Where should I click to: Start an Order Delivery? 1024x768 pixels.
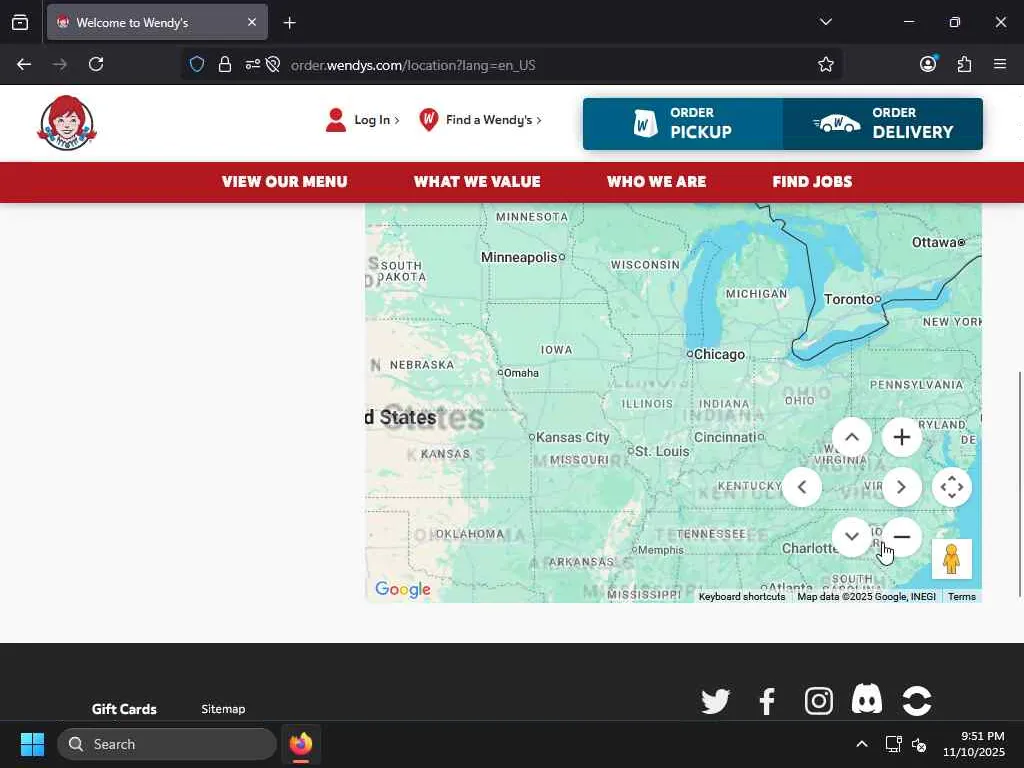point(882,124)
